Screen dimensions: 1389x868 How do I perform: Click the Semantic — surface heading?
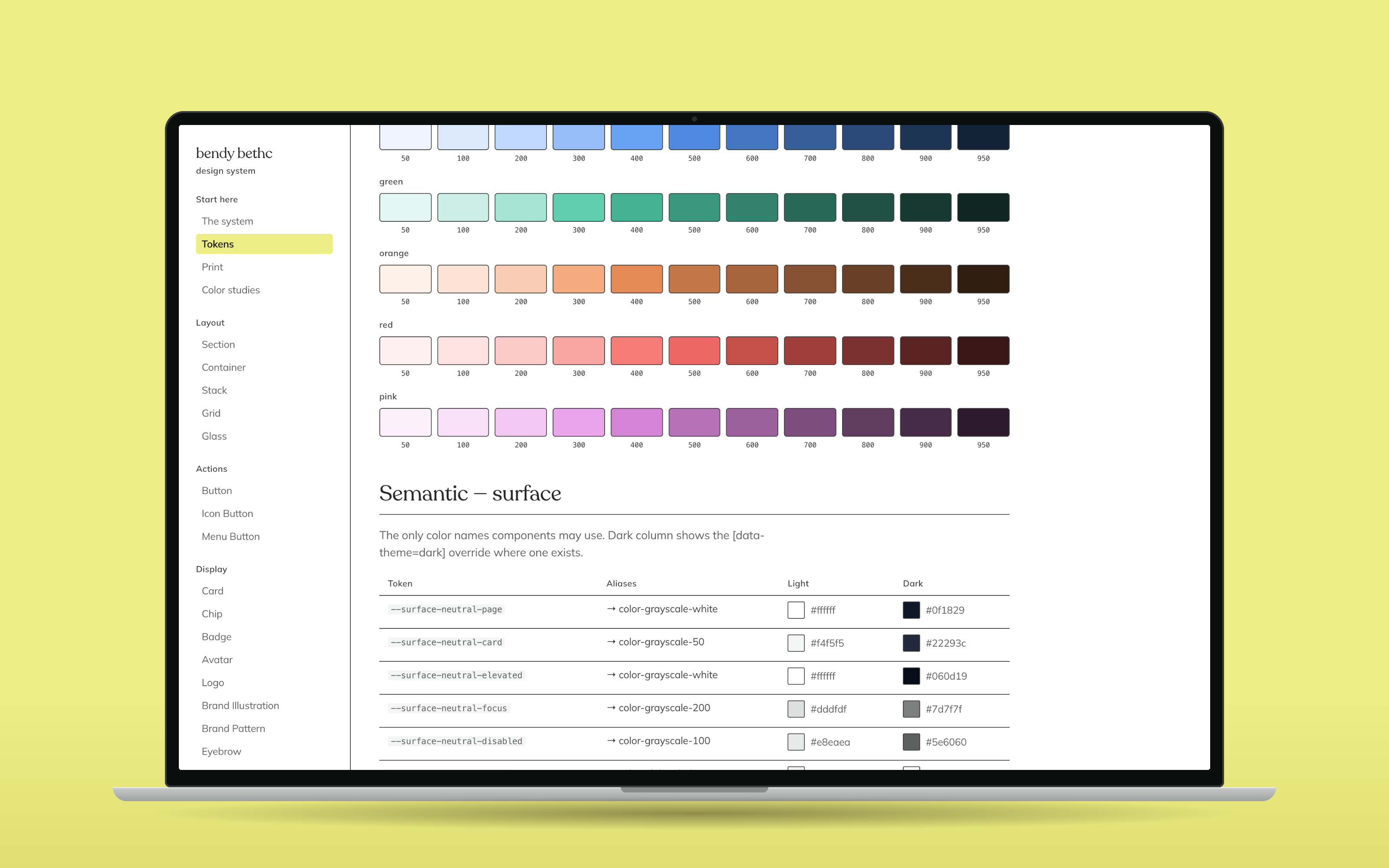coord(470,493)
